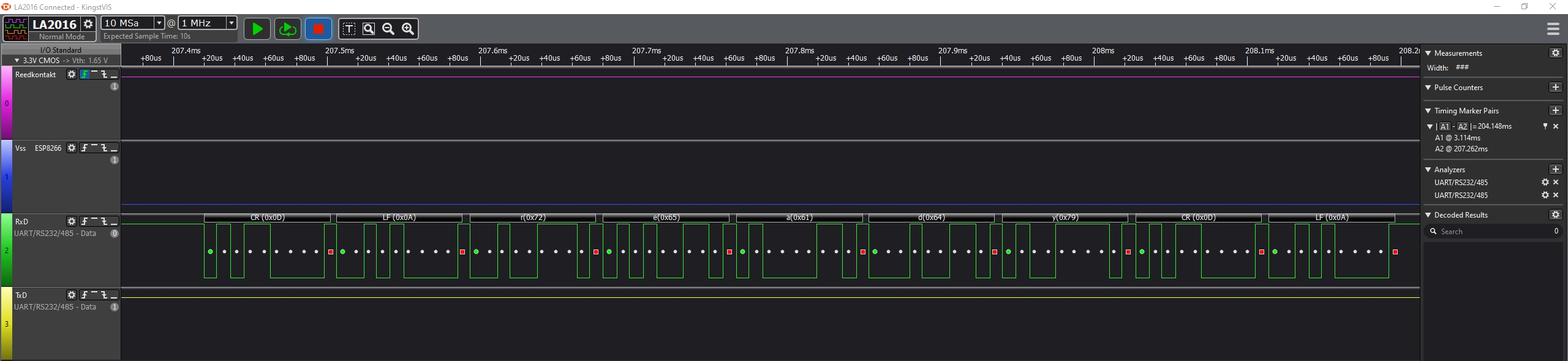Image resolution: width=1568 pixels, height=361 pixels.
Task: Zoom out the waveform view
Action: pos(388,29)
